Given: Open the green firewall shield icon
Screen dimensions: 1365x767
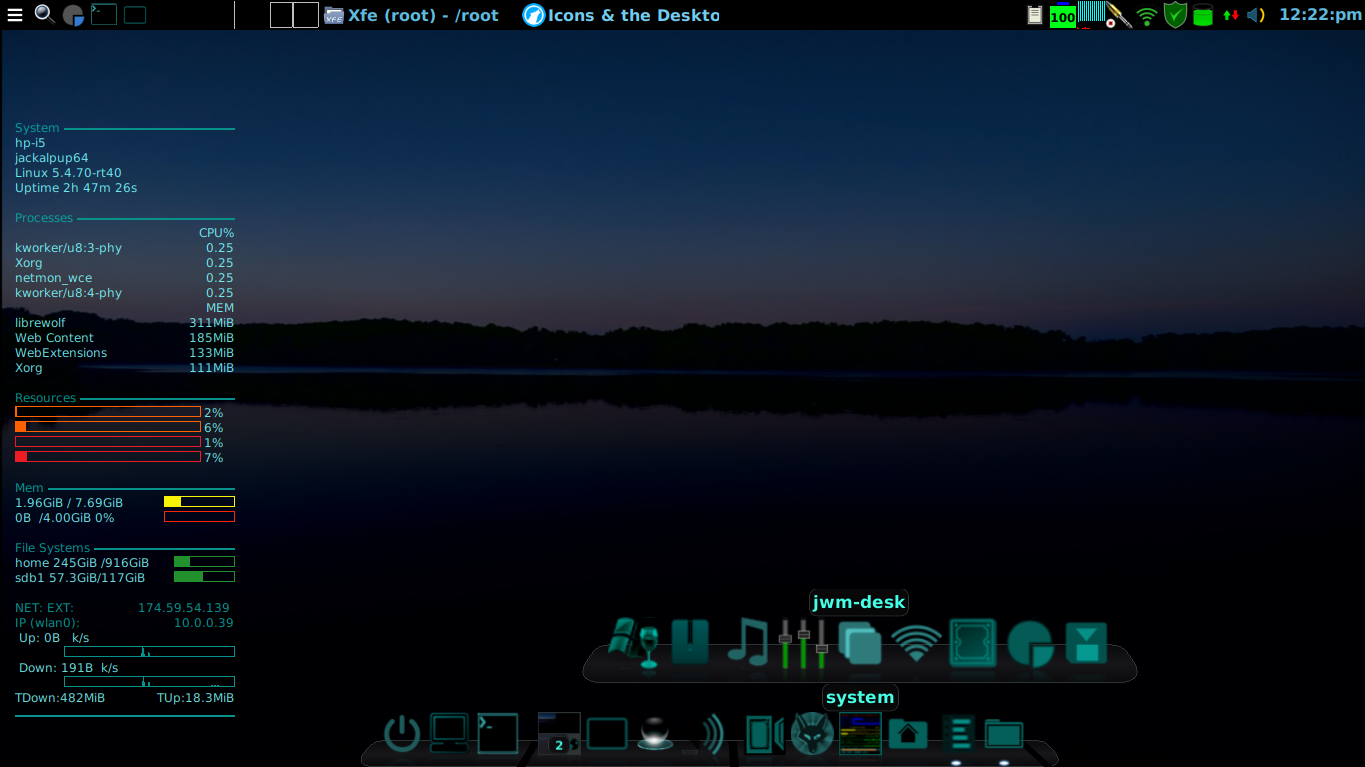Looking at the screenshot, I should pyautogui.click(x=1175, y=15).
